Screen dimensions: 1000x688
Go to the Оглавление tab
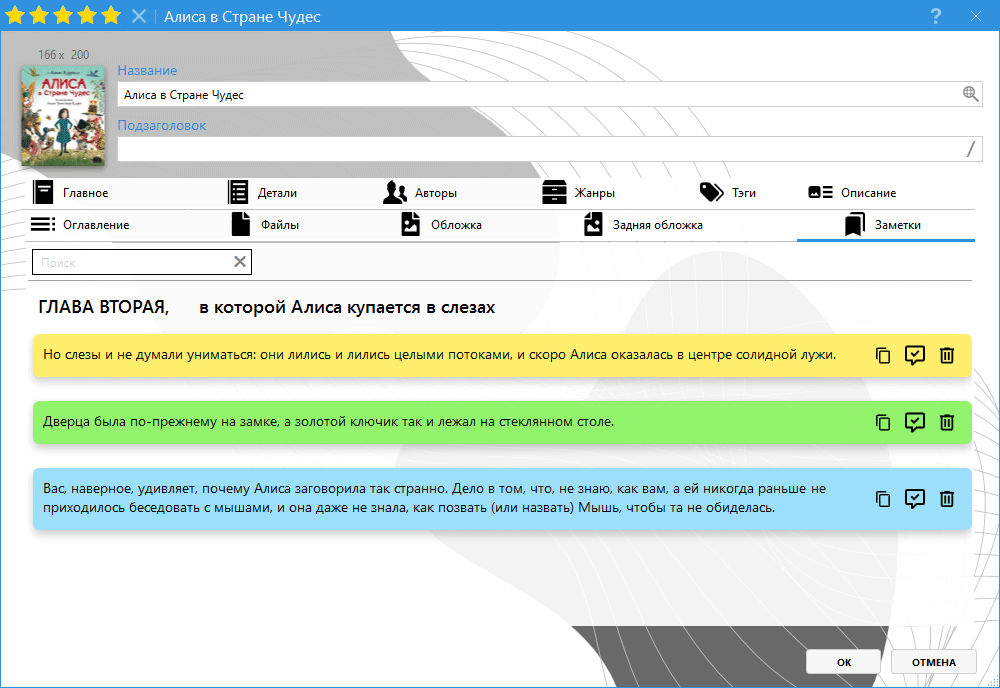coord(82,225)
